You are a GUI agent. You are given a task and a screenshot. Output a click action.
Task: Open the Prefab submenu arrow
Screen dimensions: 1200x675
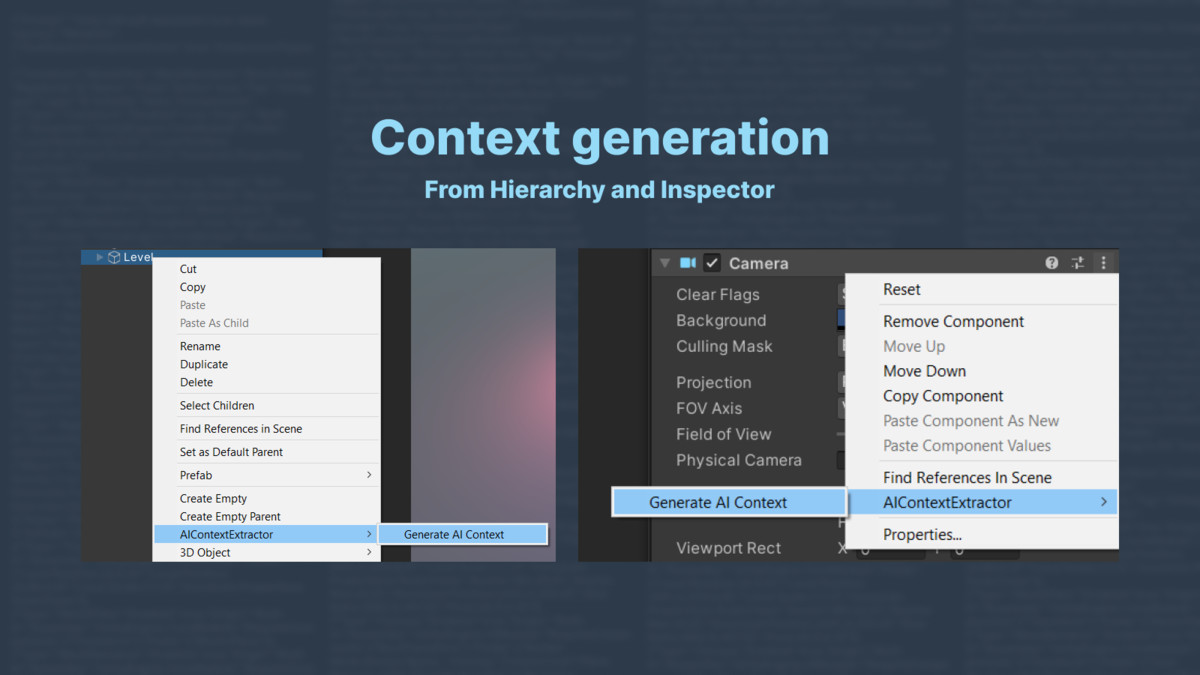(x=369, y=475)
